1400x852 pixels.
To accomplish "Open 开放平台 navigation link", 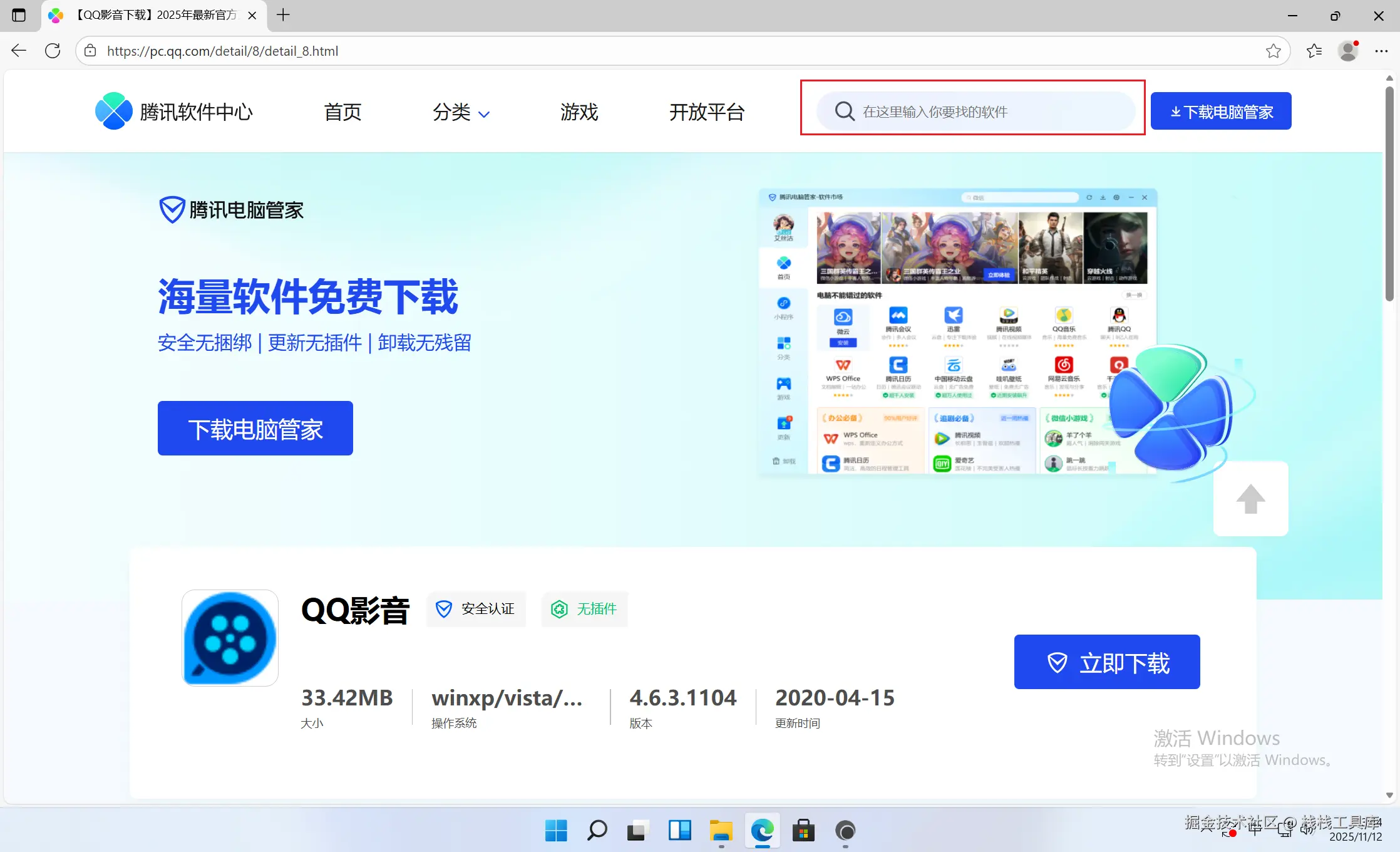I will [706, 112].
